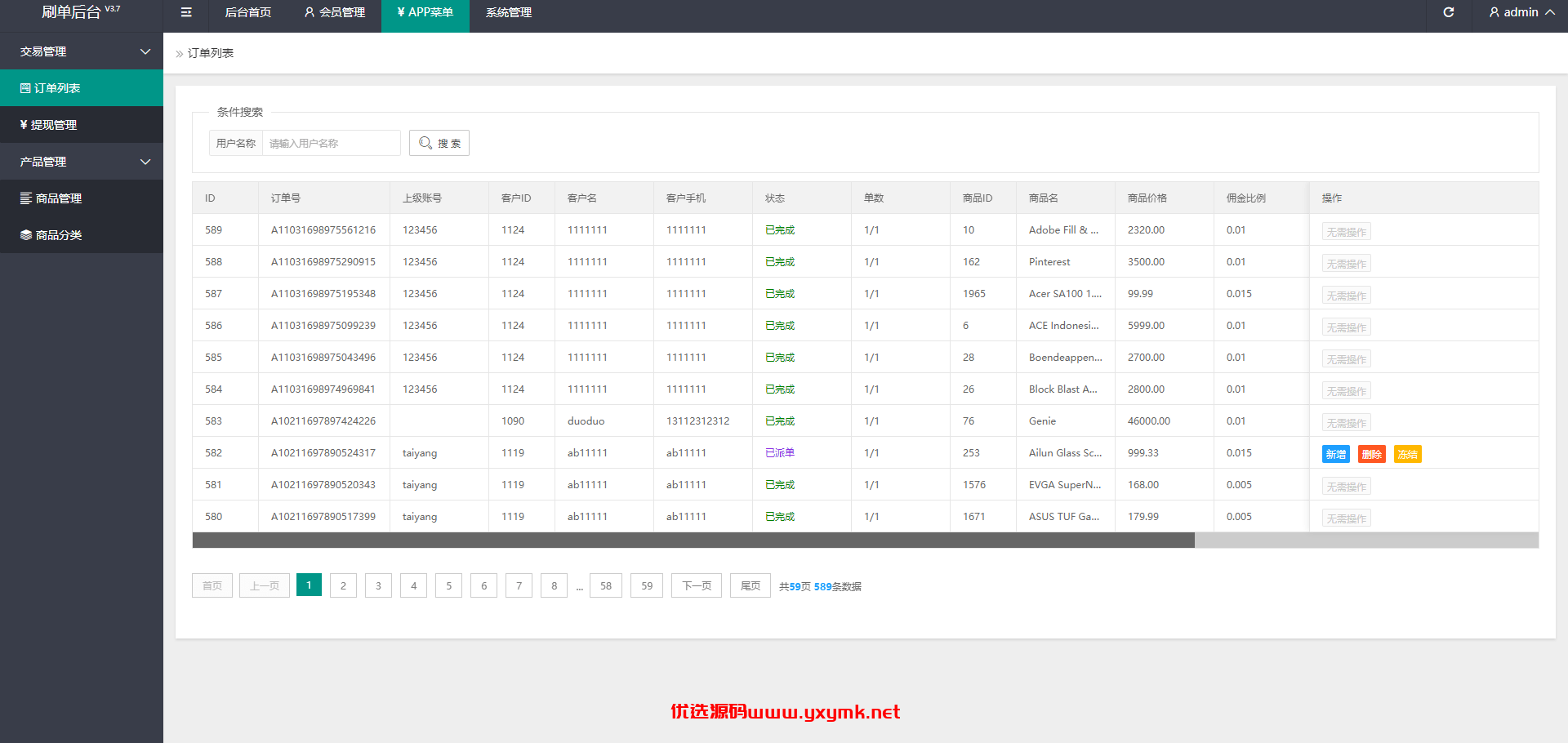Go to 后台首页 in the top menu
1568x743 pixels.
pos(248,12)
